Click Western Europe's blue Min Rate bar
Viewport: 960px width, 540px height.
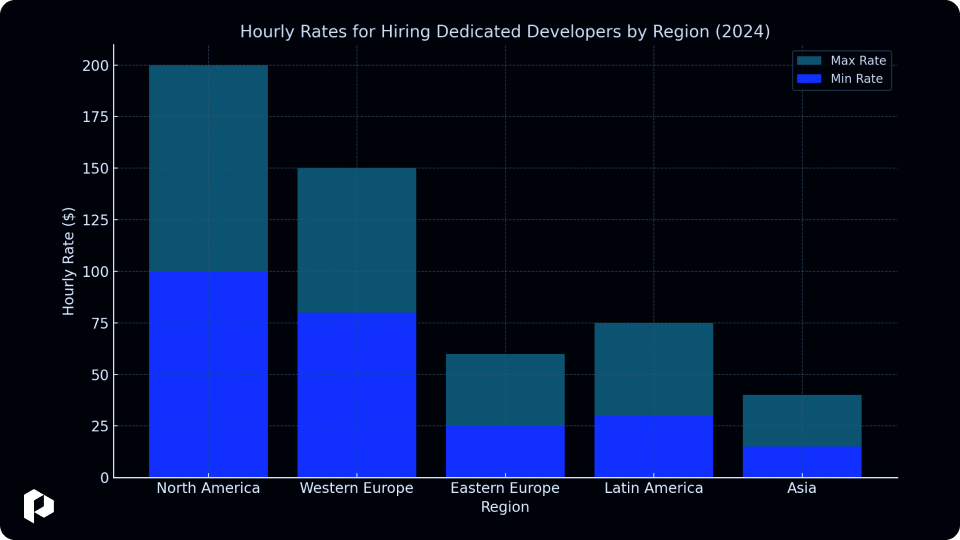[356, 395]
